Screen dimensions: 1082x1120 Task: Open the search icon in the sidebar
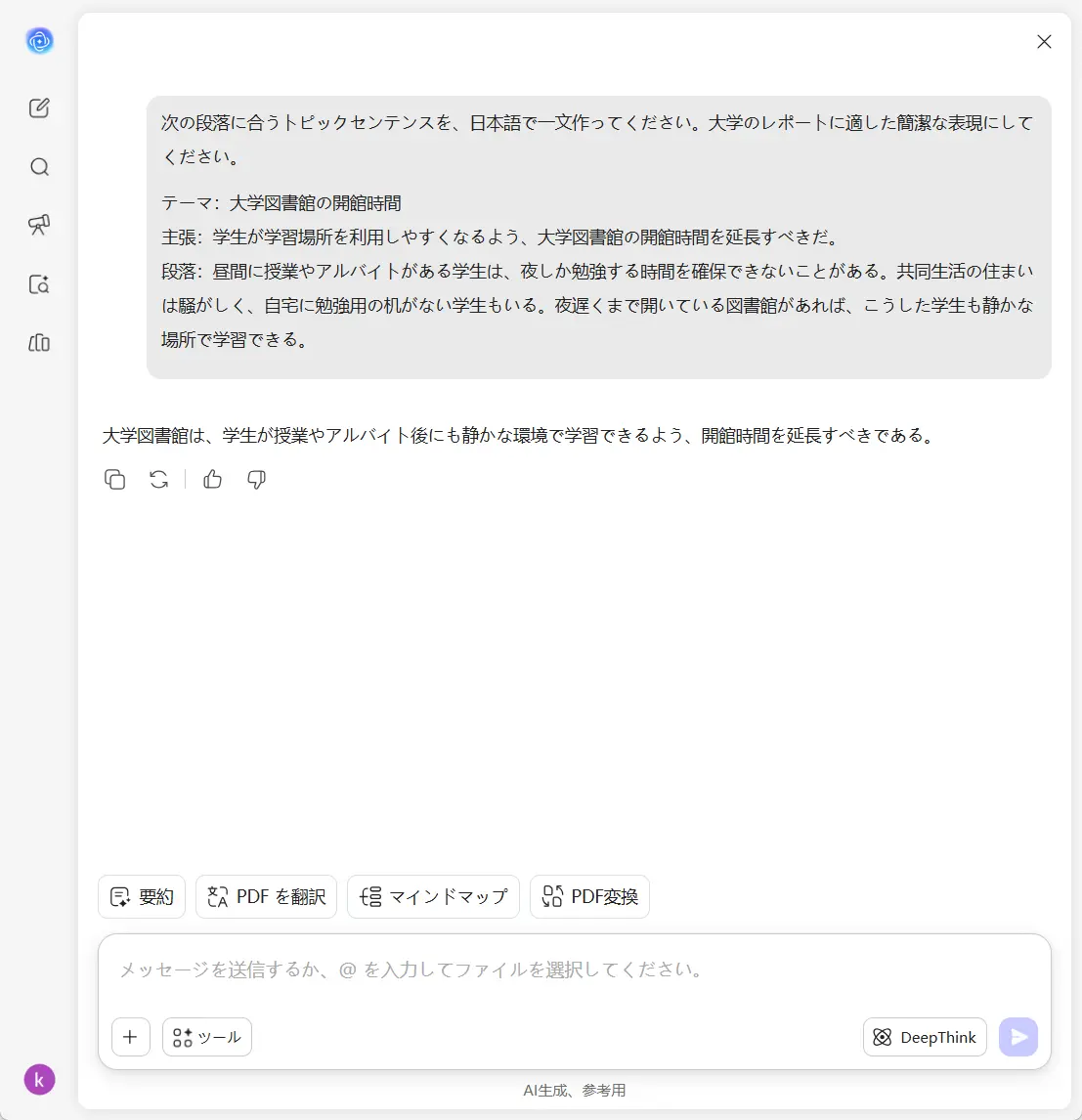39,166
